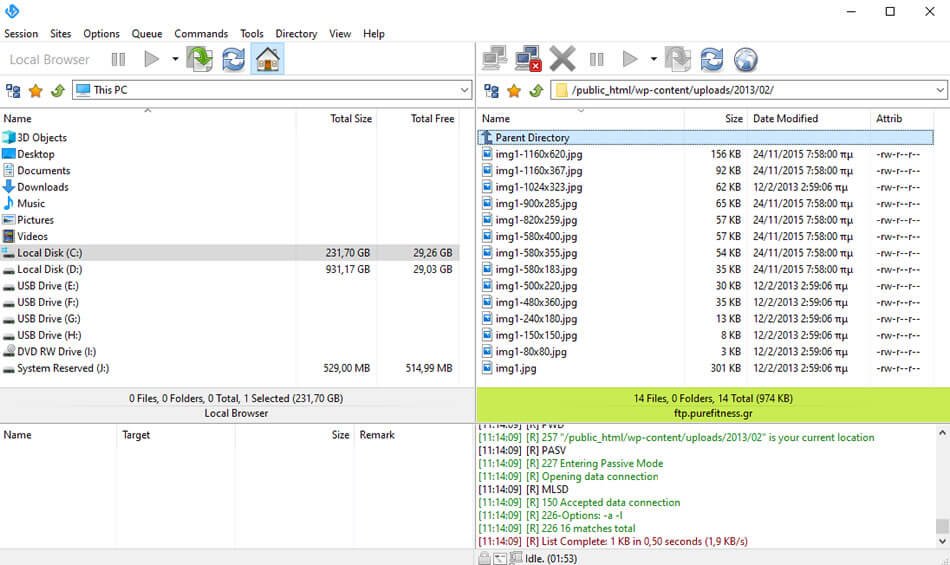Open the remote favorites star icon
The height and width of the screenshot is (565, 950).
[x=514, y=91]
